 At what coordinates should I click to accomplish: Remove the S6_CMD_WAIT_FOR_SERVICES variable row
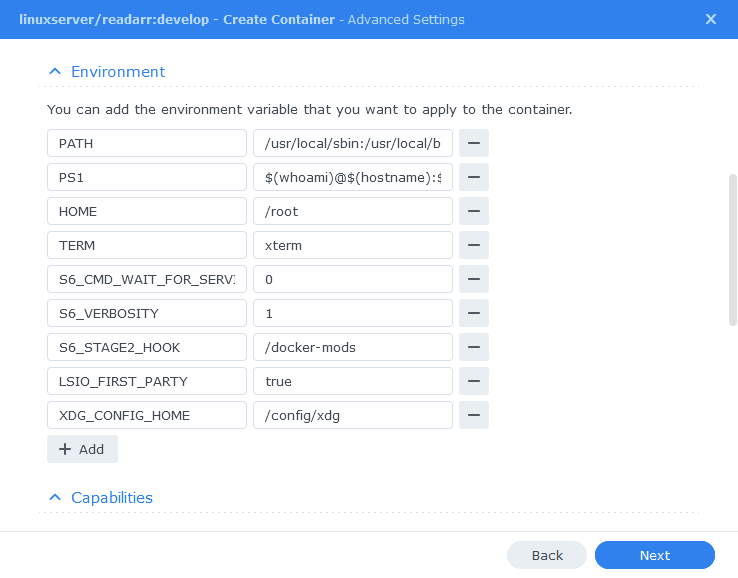(x=473, y=279)
